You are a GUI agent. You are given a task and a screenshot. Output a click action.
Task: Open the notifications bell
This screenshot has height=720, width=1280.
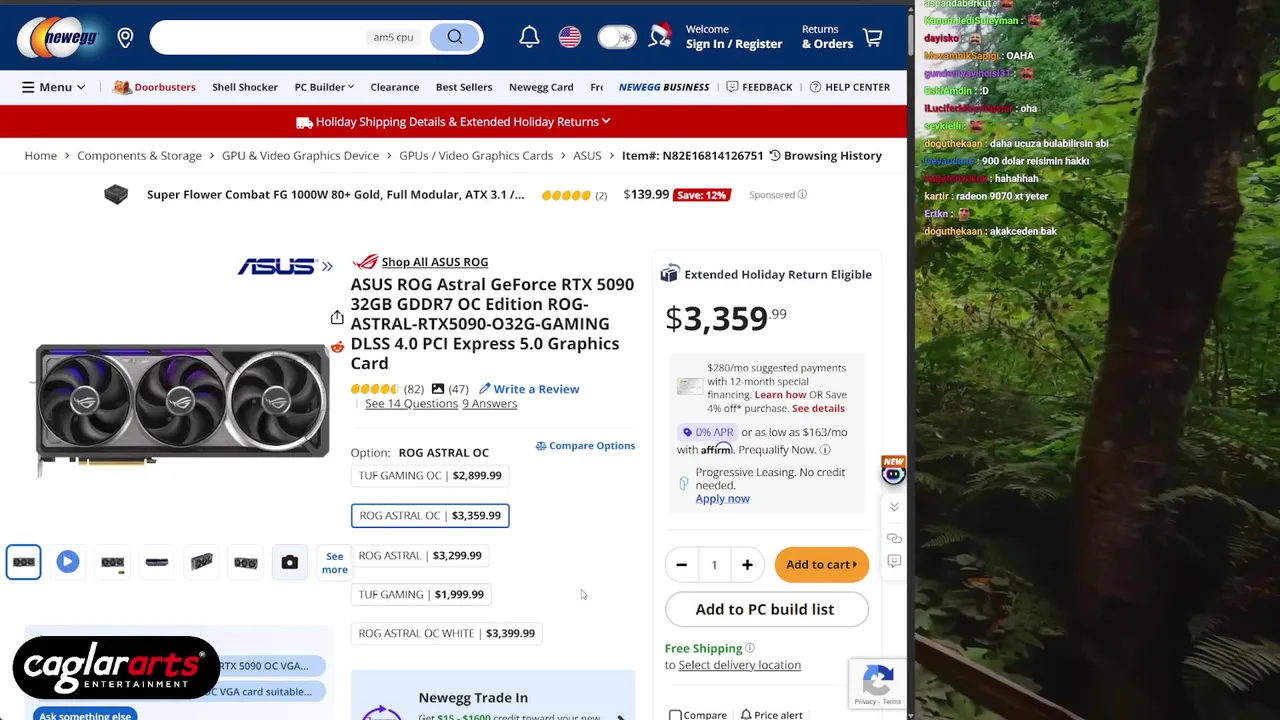pos(529,37)
